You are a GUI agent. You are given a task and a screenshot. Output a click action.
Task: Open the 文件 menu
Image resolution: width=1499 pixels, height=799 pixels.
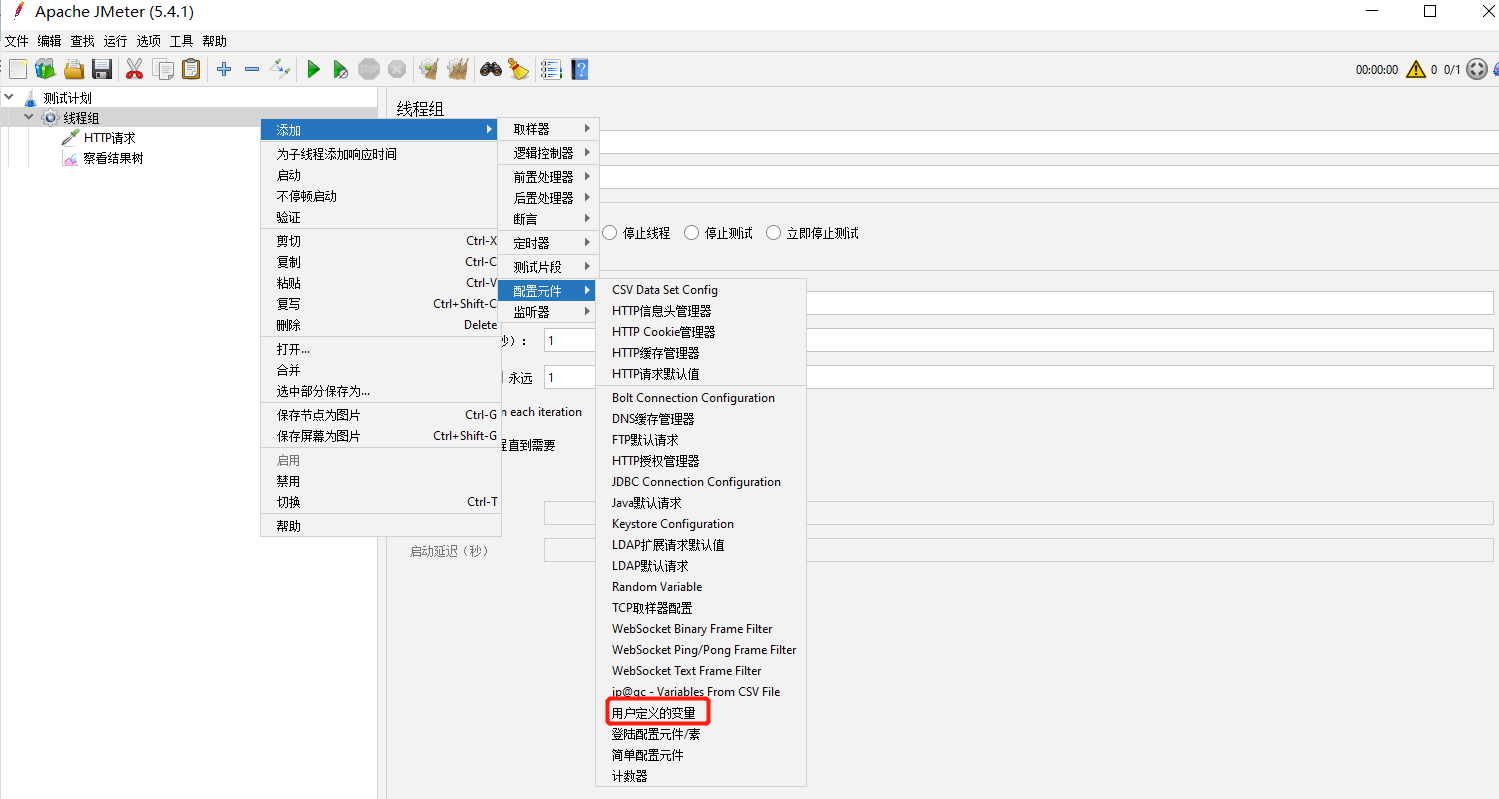pyautogui.click(x=17, y=41)
